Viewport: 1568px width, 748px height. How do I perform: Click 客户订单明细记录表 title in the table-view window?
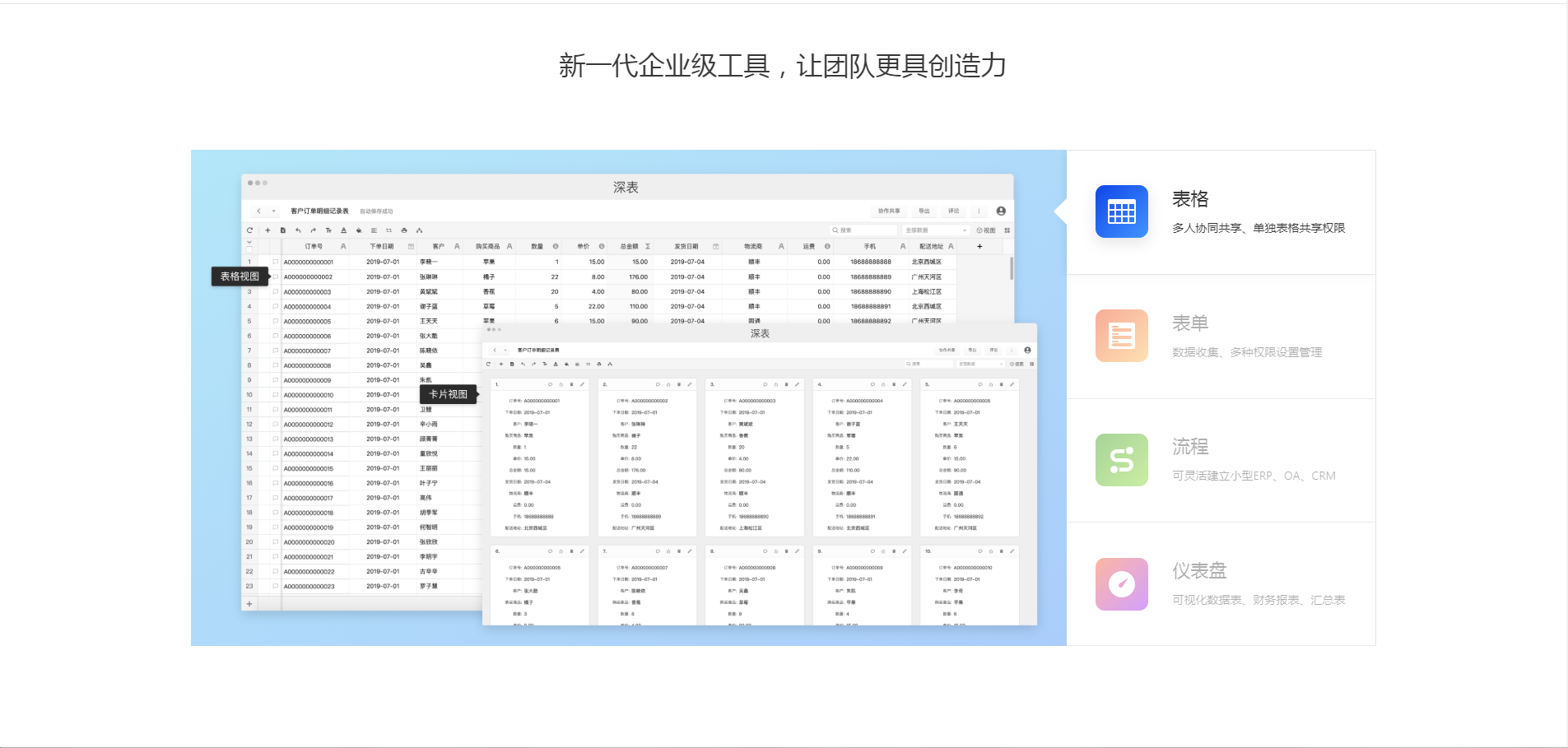(320, 211)
